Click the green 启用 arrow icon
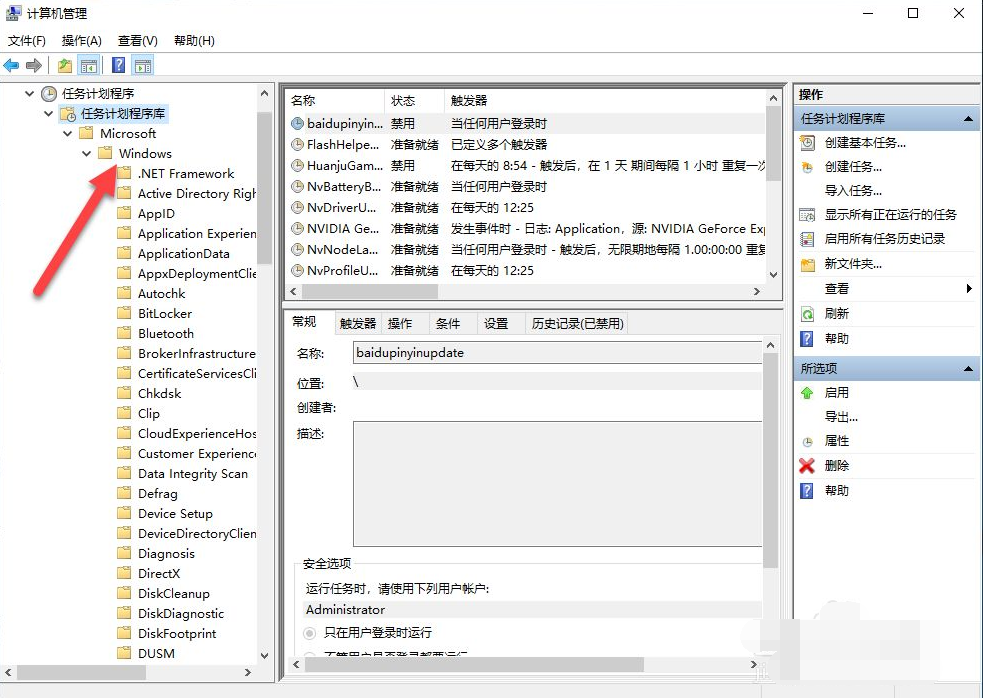This screenshot has width=983, height=698. 807,392
